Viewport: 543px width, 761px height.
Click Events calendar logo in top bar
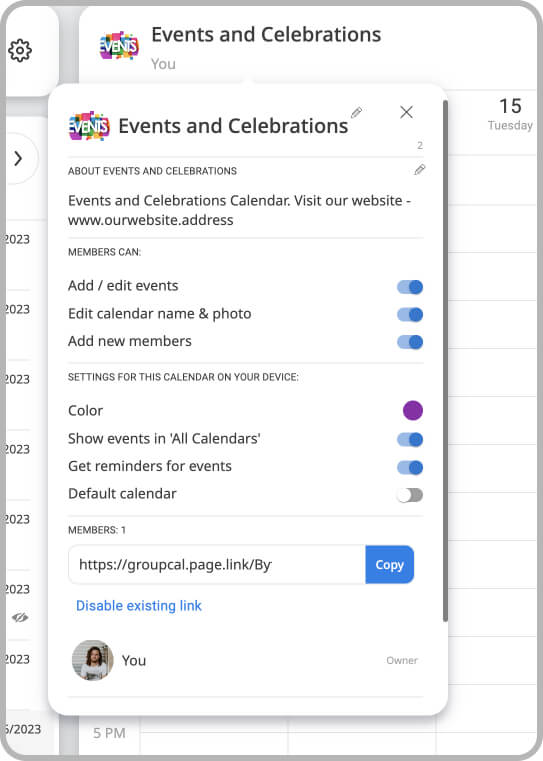click(119, 46)
